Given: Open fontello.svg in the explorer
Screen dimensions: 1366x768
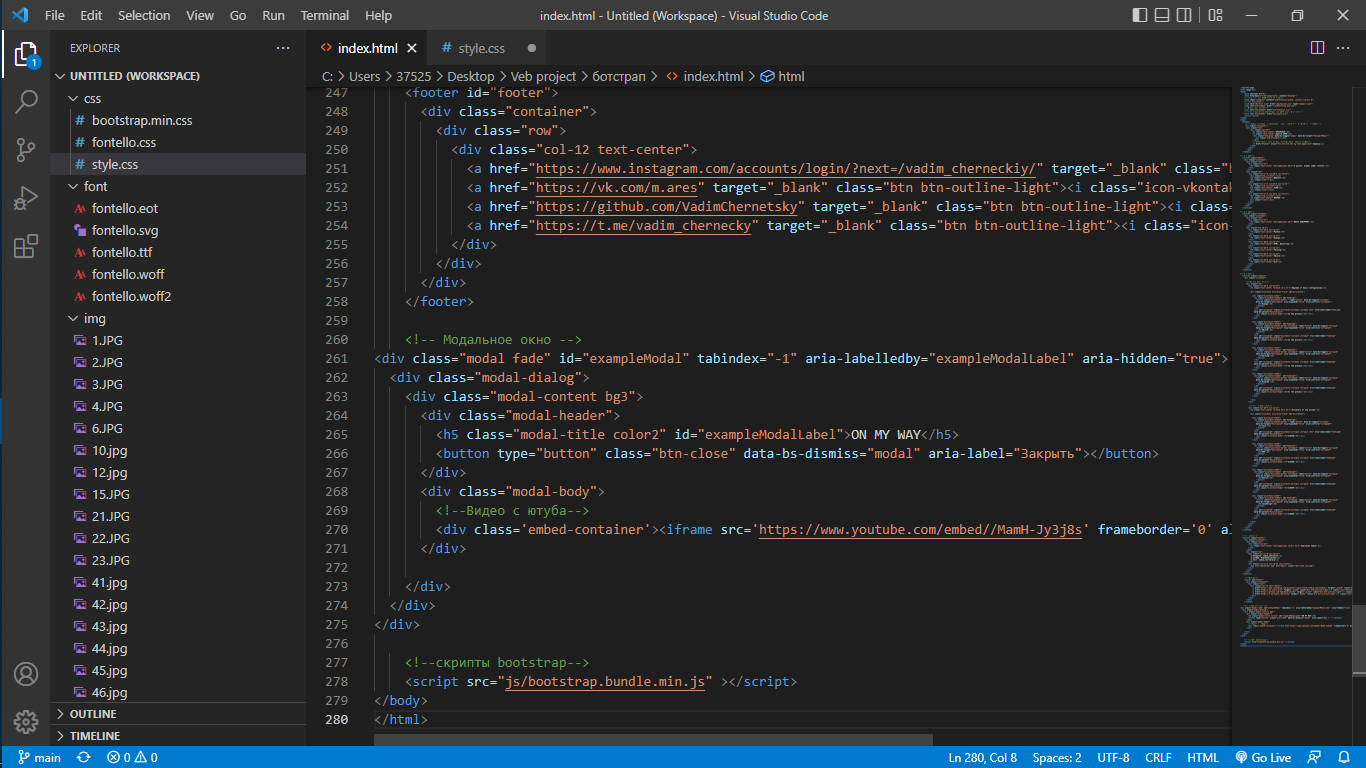Looking at the screenshot, I should [125, 230].
